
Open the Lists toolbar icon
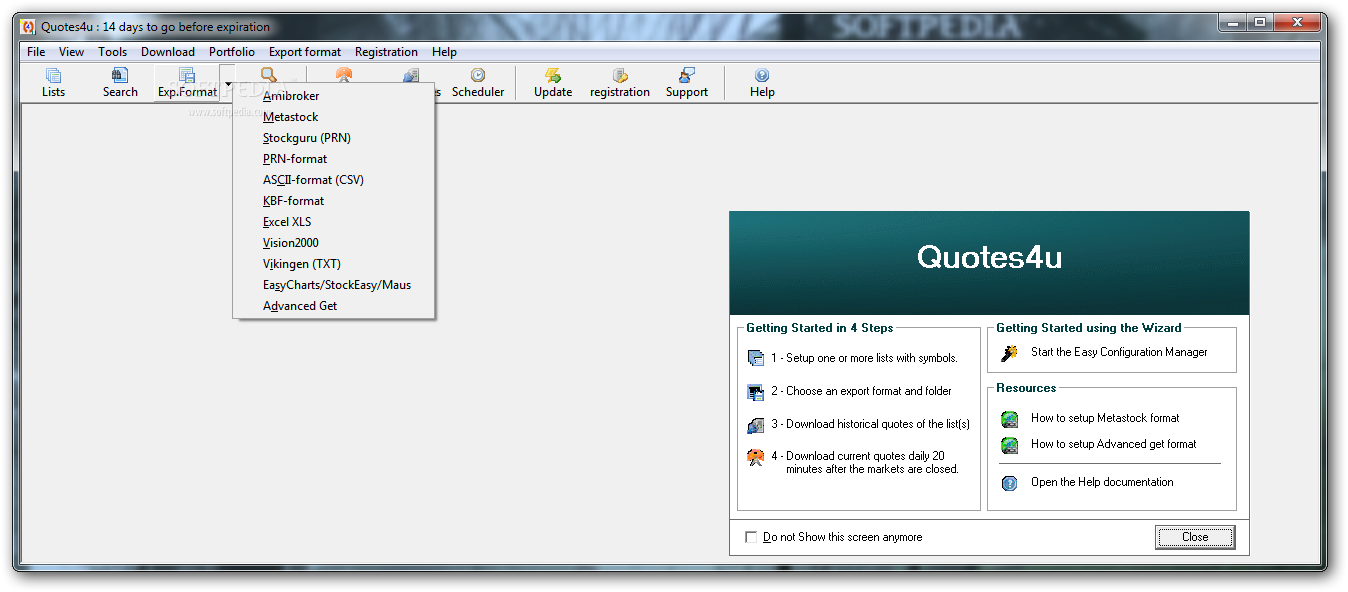click(x=53, y=83)
